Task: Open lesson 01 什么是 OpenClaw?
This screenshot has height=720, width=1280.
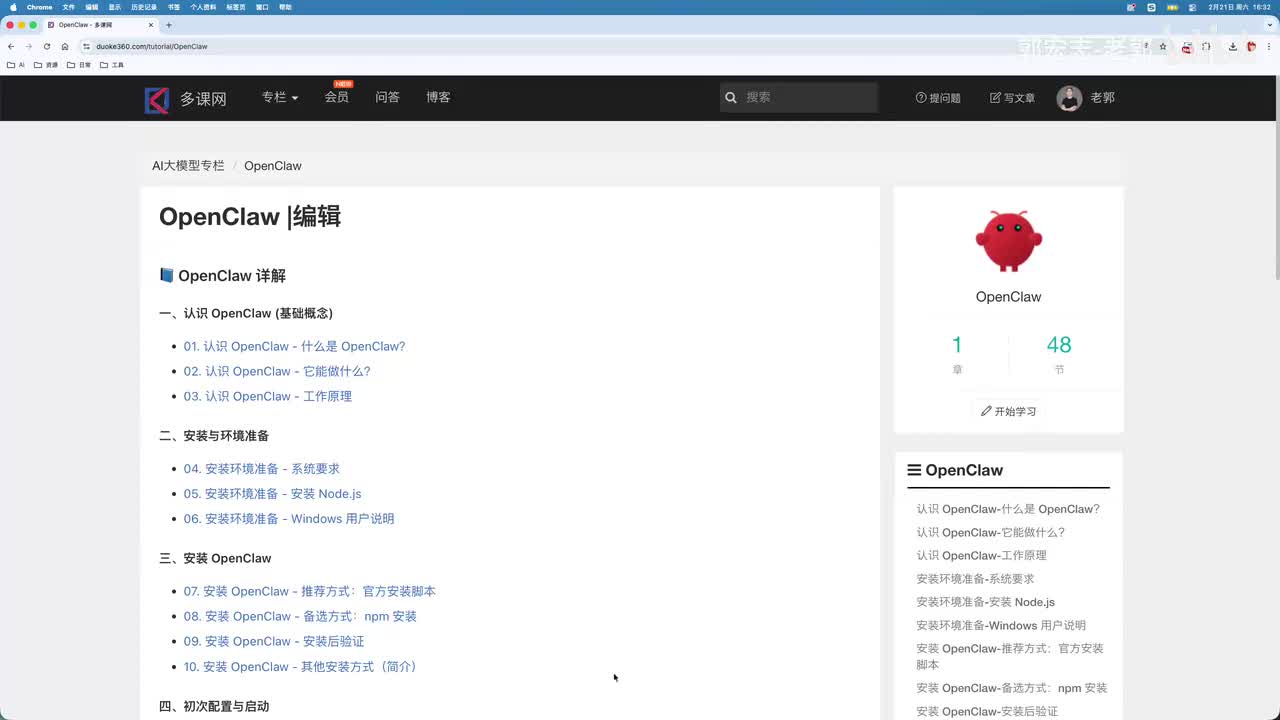Action: pos(294,346)
